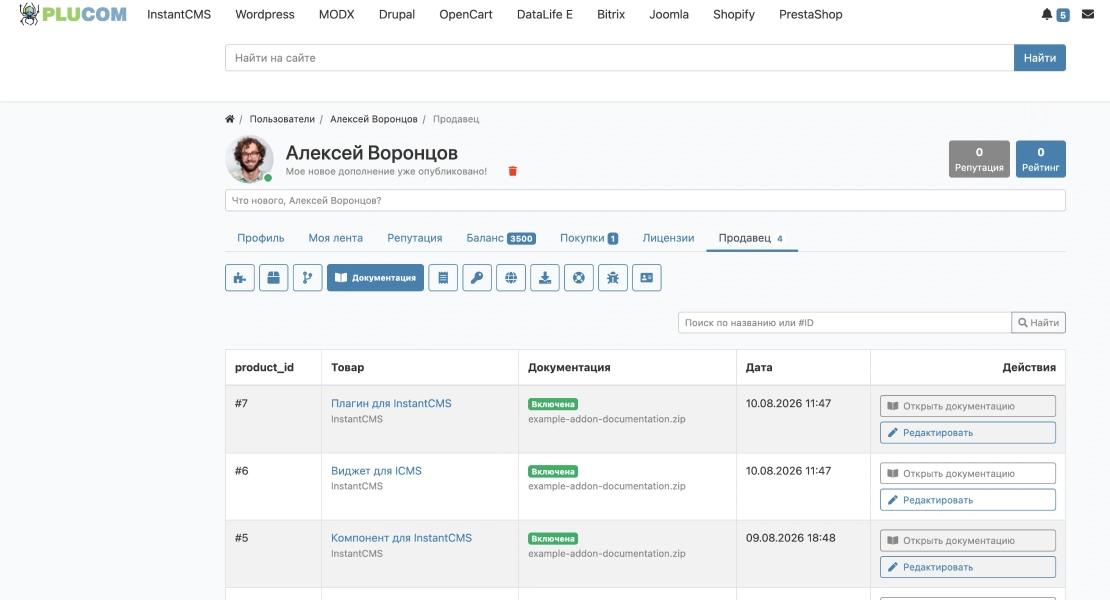This screenshot has height=600, width=1110.
Task: Edit documentation for product #6
Action: click(968, 500)
